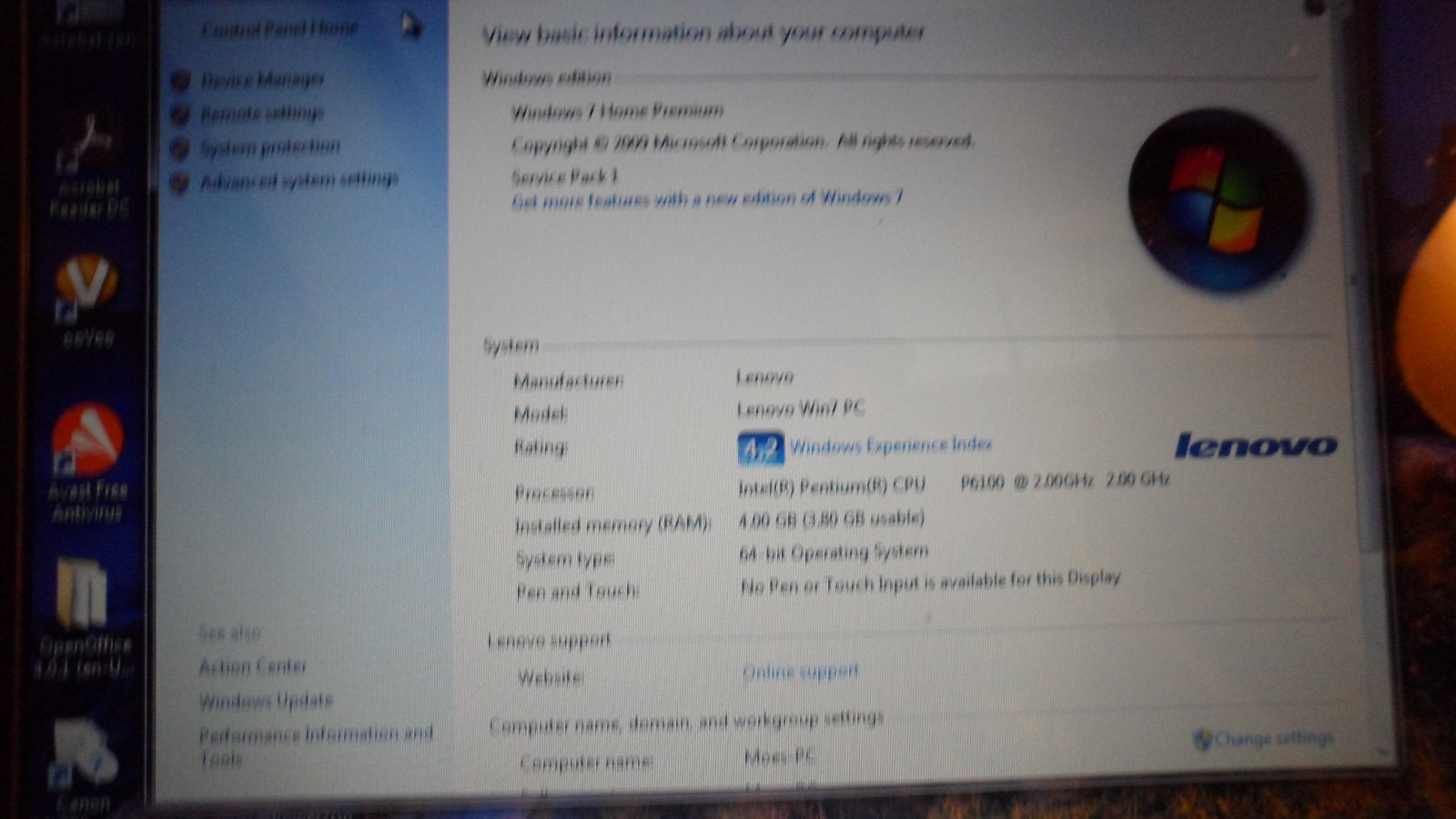Click the 'System type:' label
Viewport: 1456px width, 819px height.
564,559
